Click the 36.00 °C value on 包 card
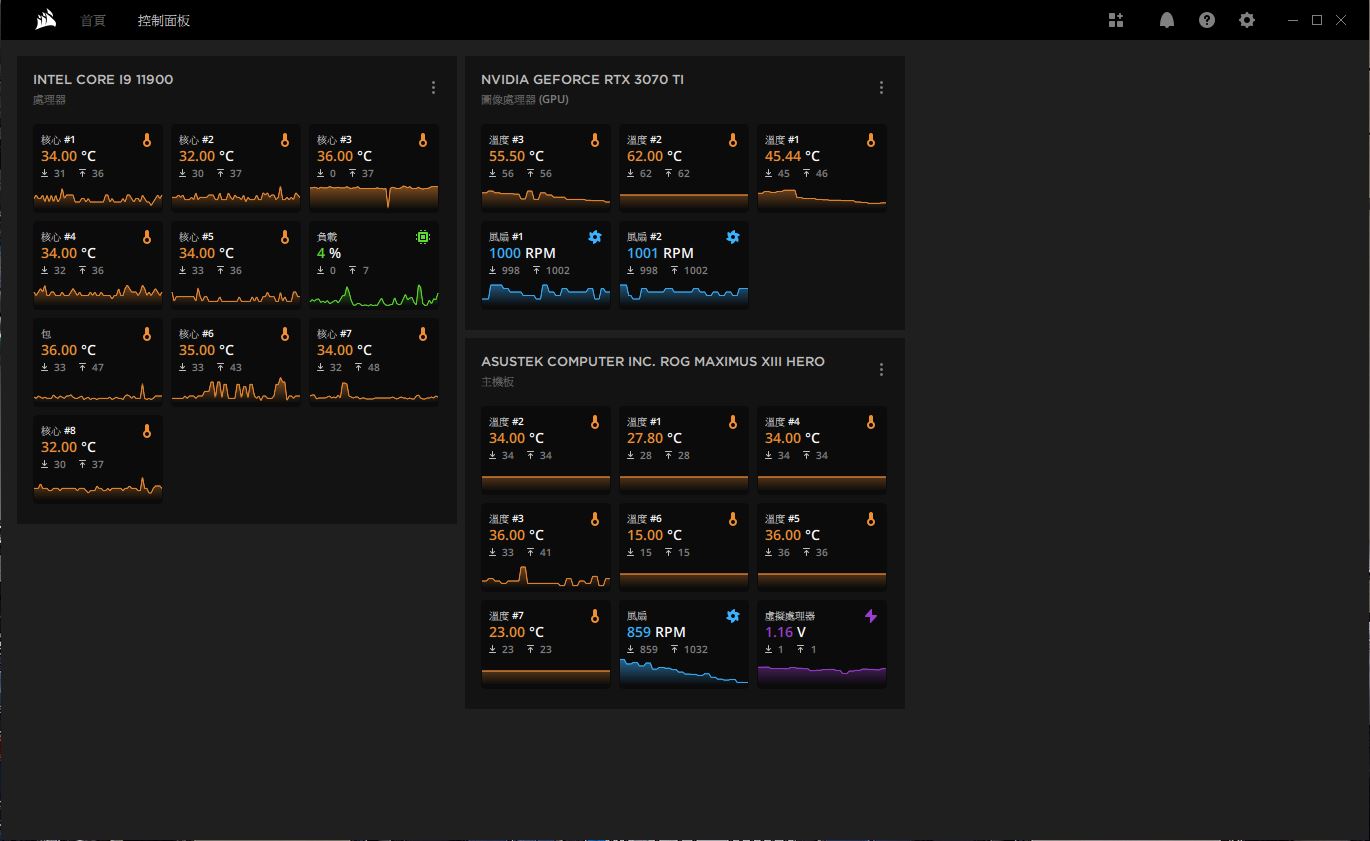This screenshot has height=841, width=1370. [x=68, y=350]
